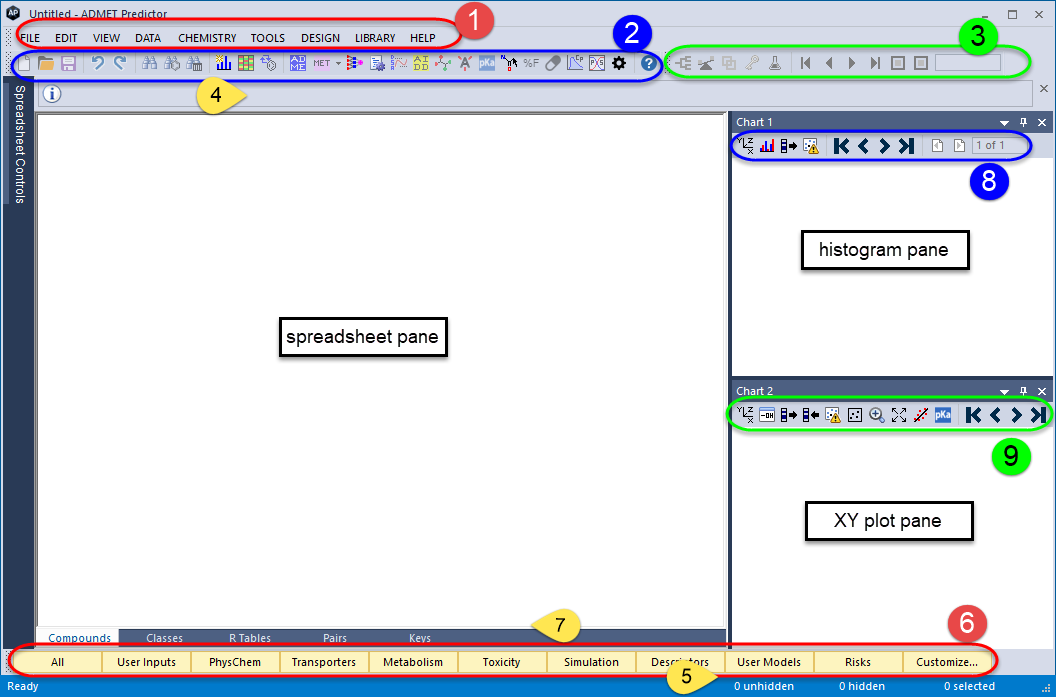The width and height of the screenshot is (1056, 697).
Task: Expand the Spreadsheet Controls side panel
Action: click(x=20, y=143)
